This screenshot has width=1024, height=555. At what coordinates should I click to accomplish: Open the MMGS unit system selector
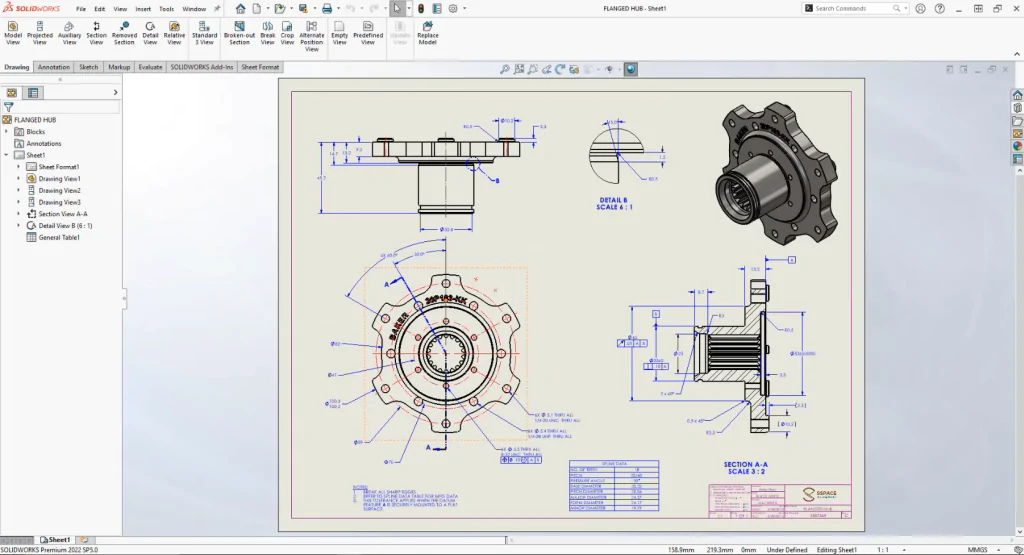tap(978, 550)
